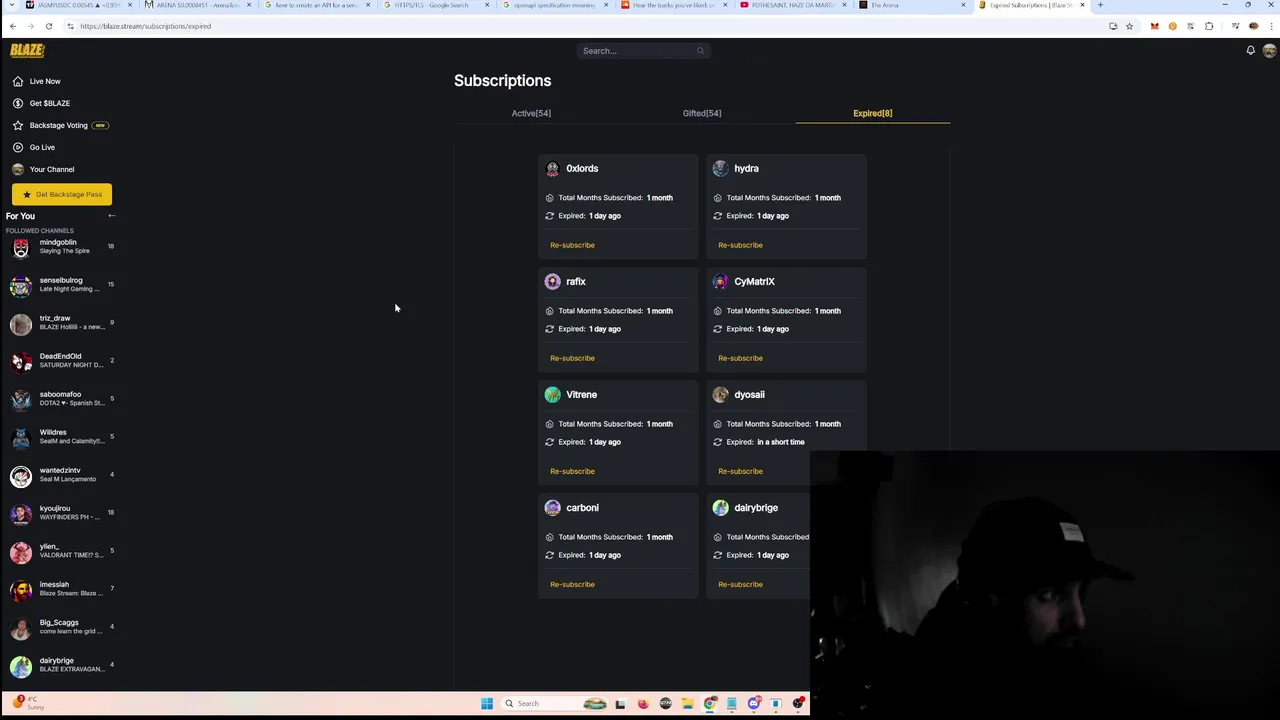Image resolution: width=1280 pixels, height=720 pixels.
Task: Open dyosali channel avatar
Action: [720, 395]
